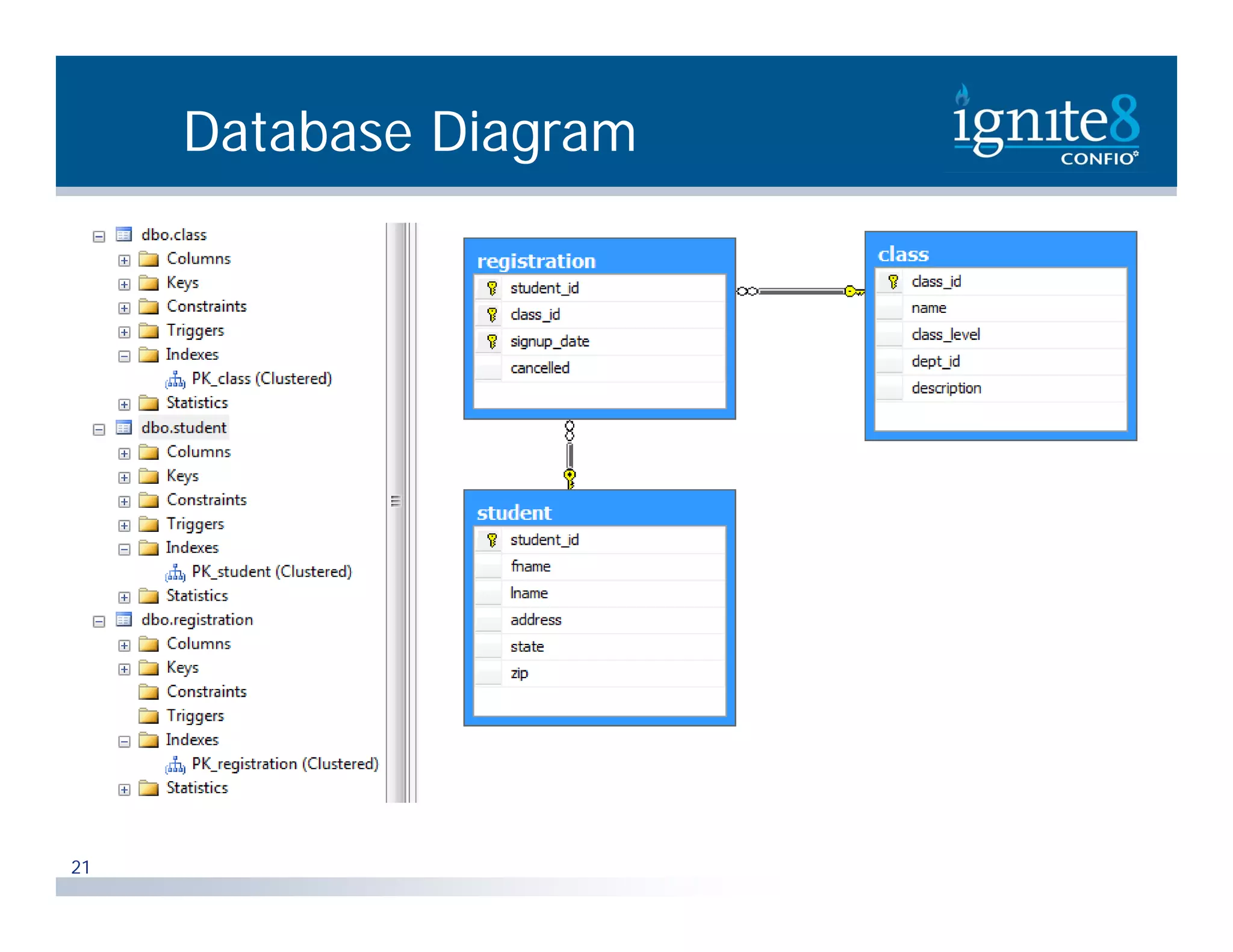Screen dimensions: 1233x952
Task: Click the dbo.registration table icon
Action: pos(124,620)
